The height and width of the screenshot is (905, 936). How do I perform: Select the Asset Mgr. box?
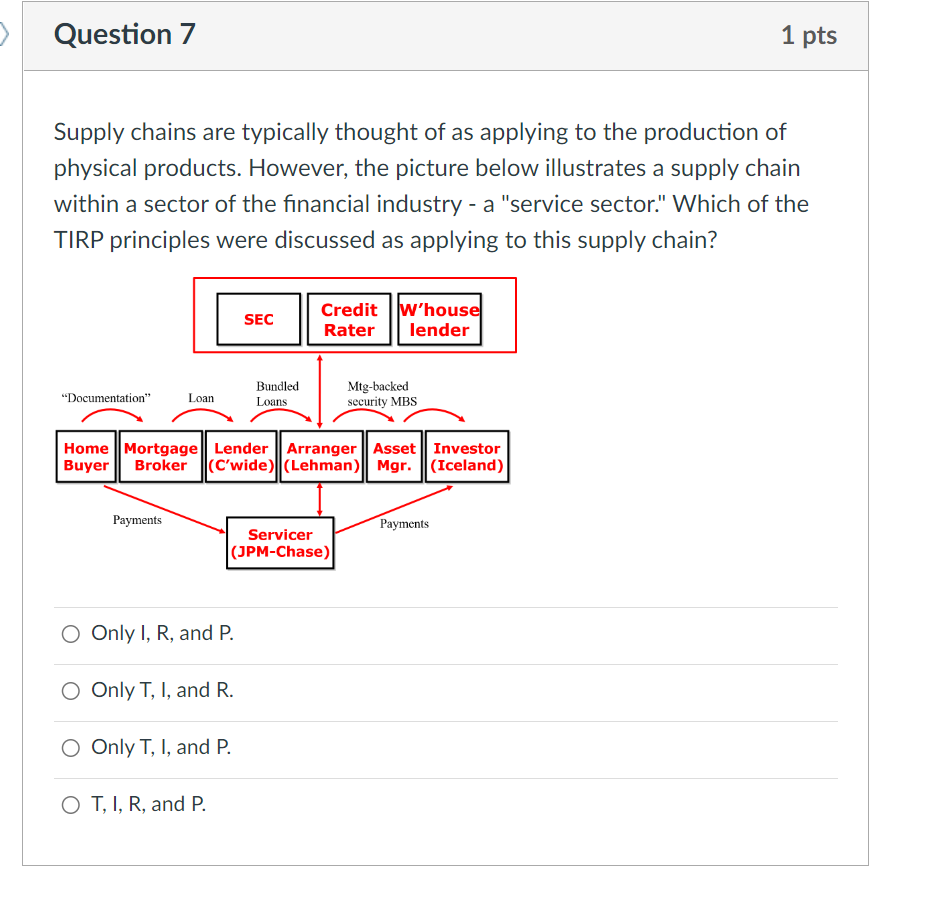394,456
